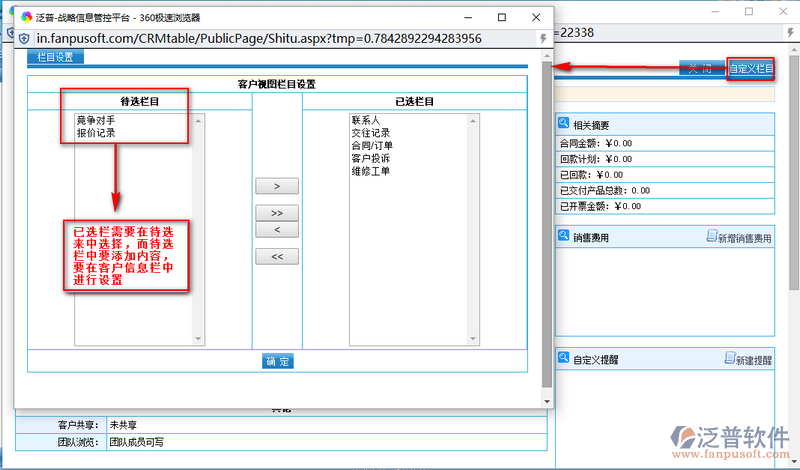Select 报价记录 in the 待选栏目 list
800x470 pixels.
coord(96,133)
